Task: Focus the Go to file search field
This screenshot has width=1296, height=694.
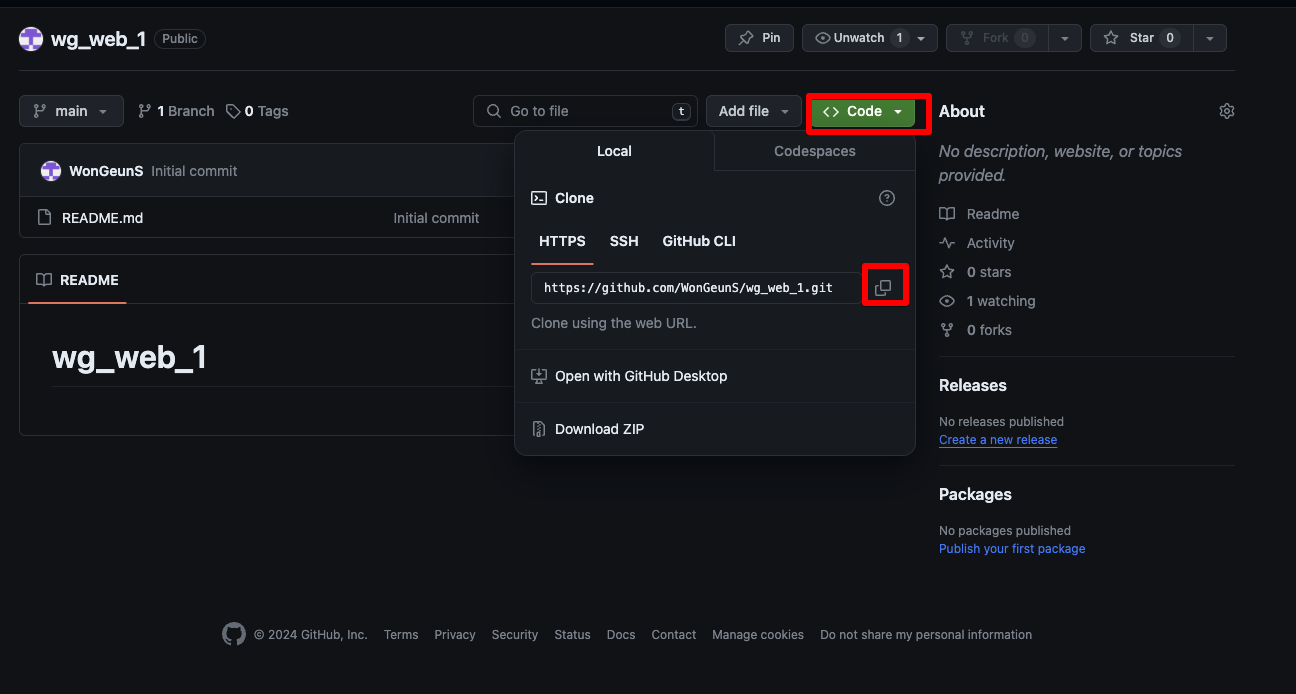Action: click(x=585, y=111)
